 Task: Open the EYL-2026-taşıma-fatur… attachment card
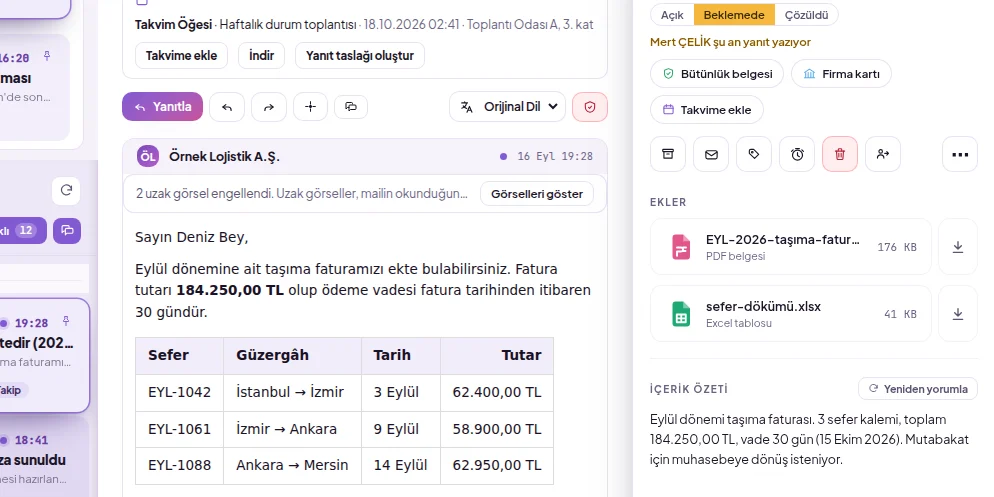(791, 247)
